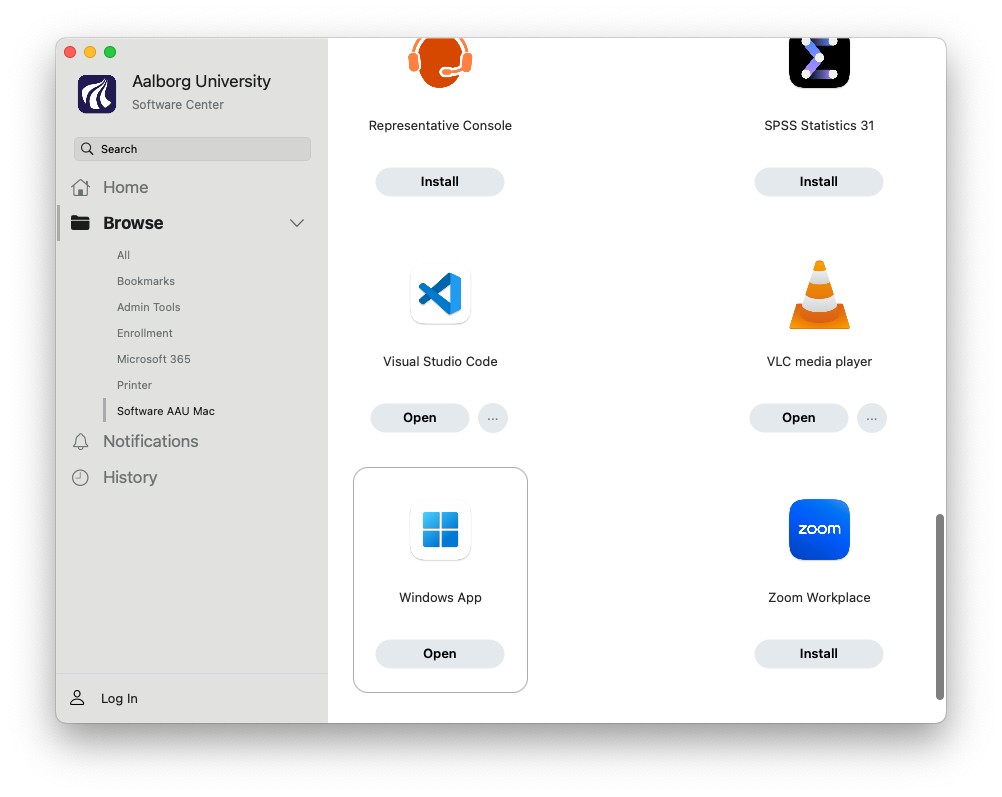Screen dimensions: 1002x797
Task: Open more options for Visual Studio Code
Action: [x=493, y=418]
